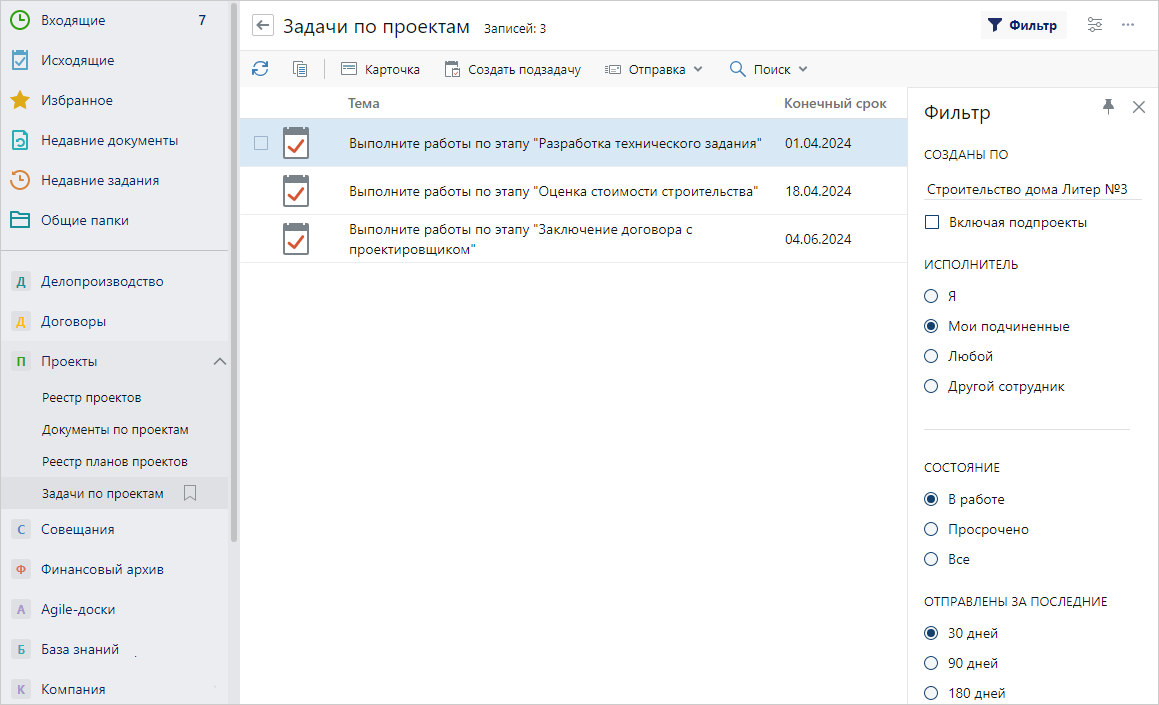Click the back arrow beside Задачи по проектам

click(263, 27)
